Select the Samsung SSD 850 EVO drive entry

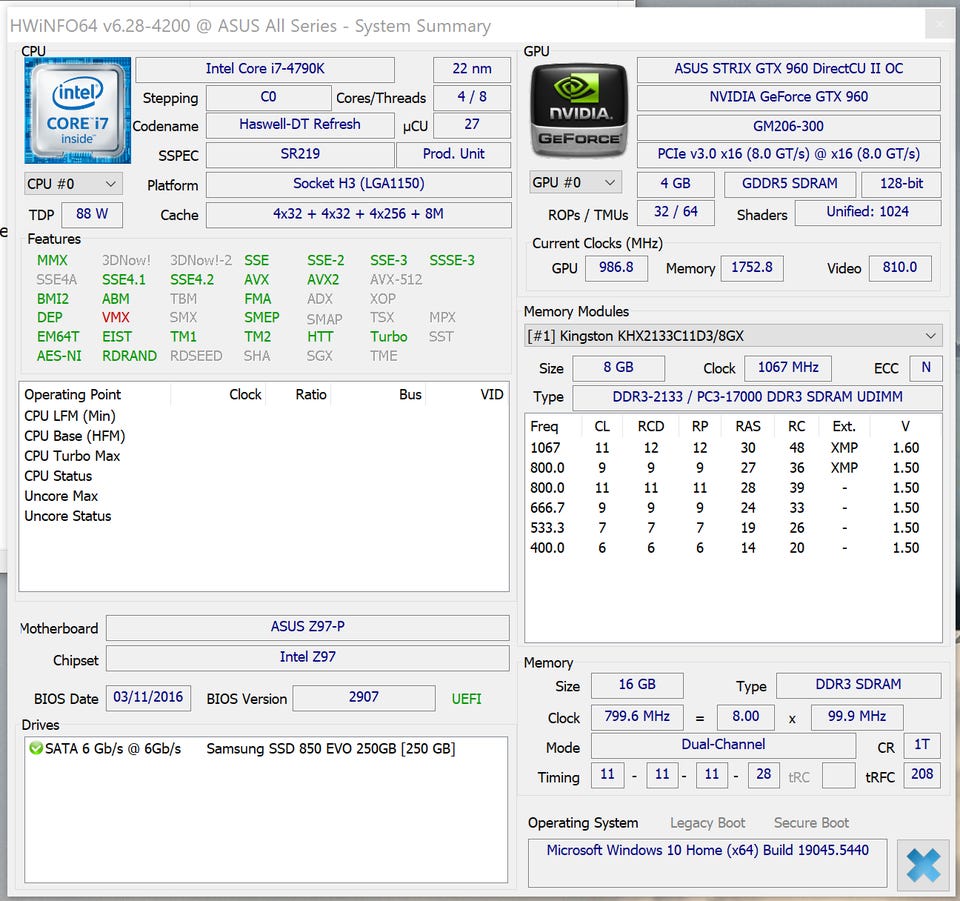[x=265, y=749]
